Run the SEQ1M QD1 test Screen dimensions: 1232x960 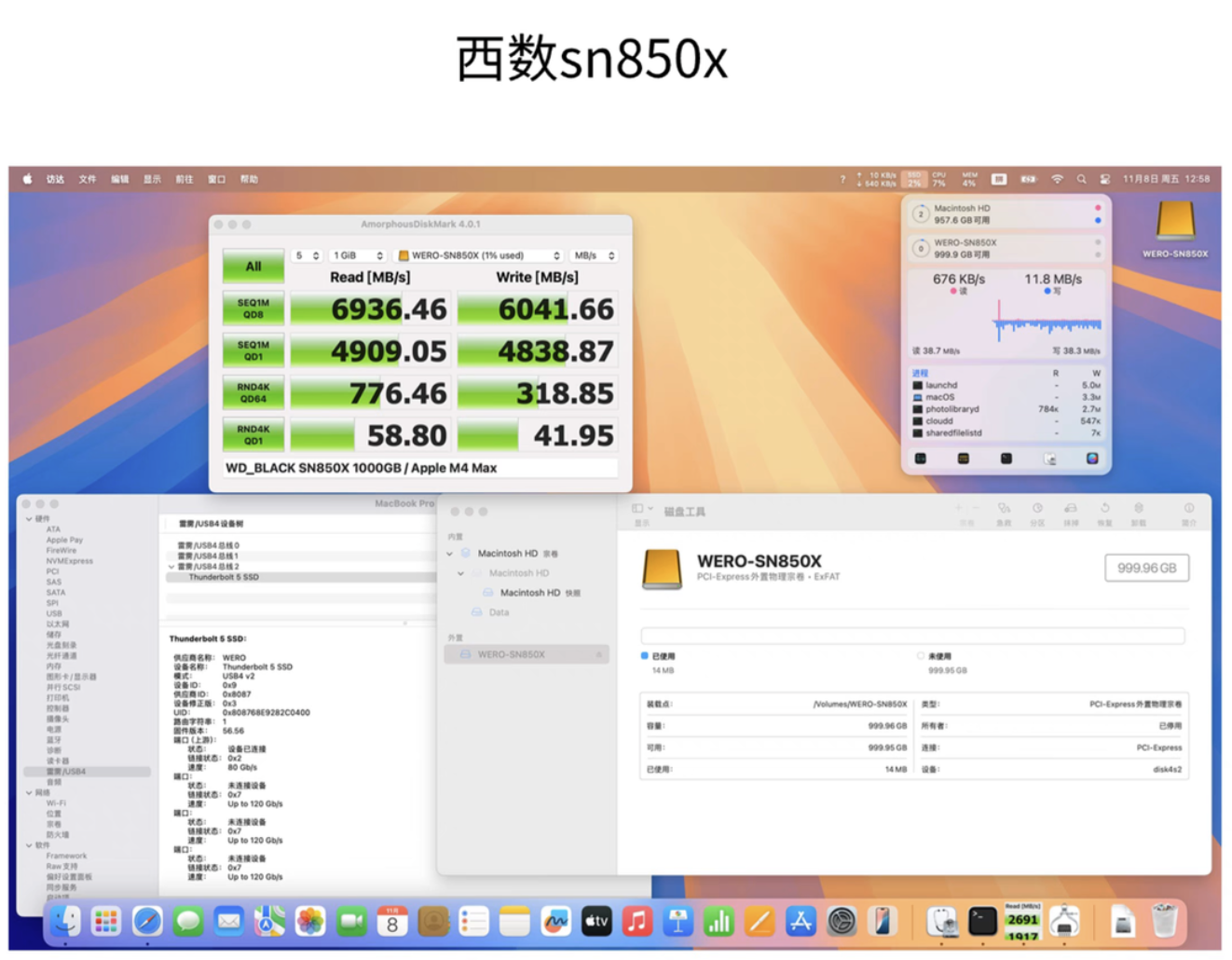[253, 350]
